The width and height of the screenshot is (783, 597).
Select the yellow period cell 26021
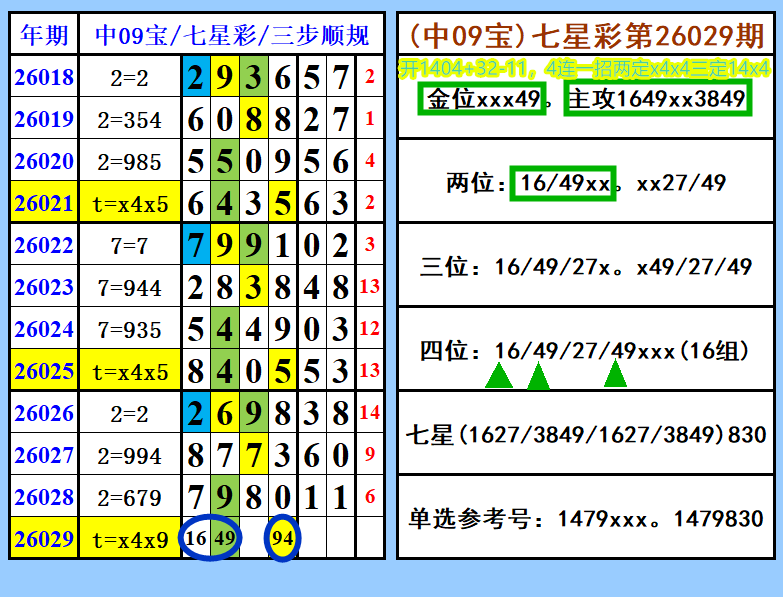point(44,204)
